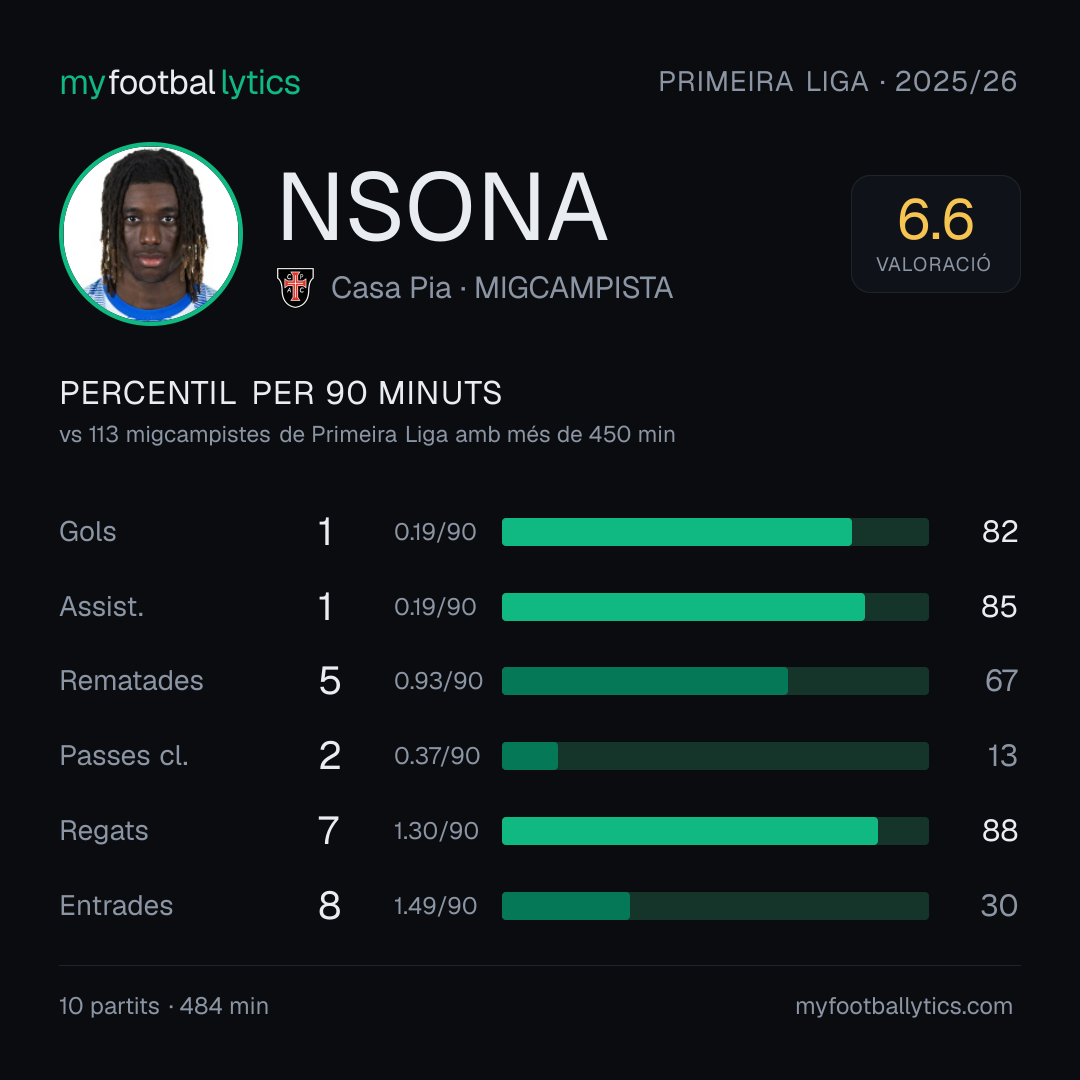This screenshot has height=1080, width=1080.
Task: Click the Entrades 1.49/90 value
Action: [435, 906]
